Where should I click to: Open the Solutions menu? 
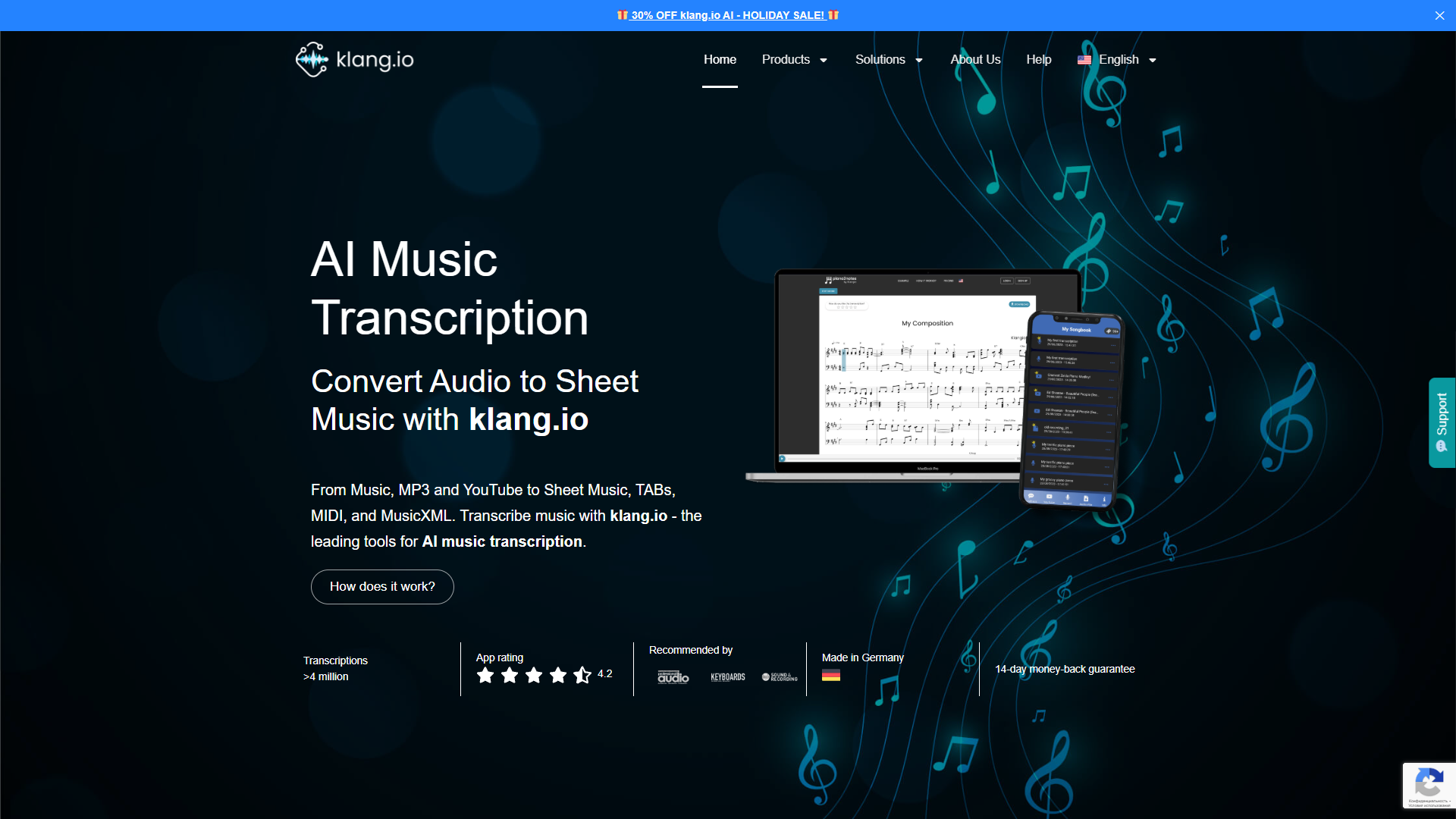coord(880,59)
